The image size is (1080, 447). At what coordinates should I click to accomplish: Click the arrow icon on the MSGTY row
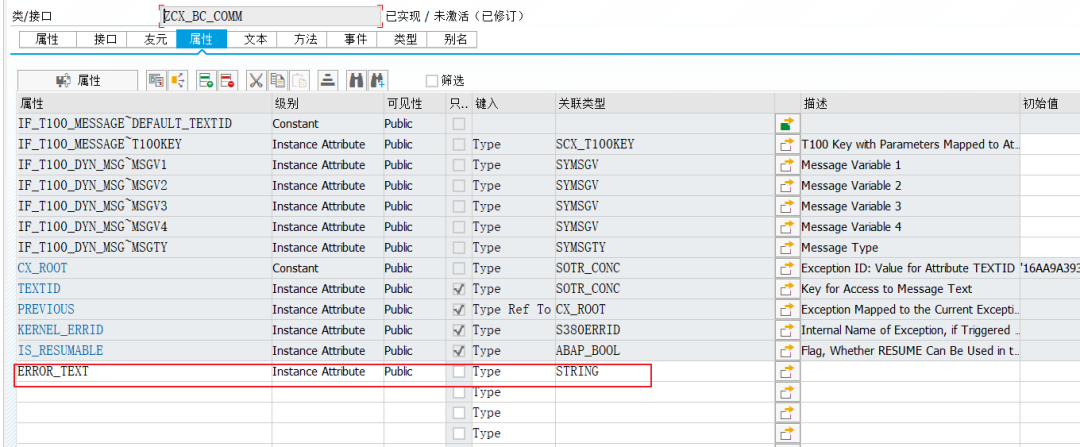point(787,248)
